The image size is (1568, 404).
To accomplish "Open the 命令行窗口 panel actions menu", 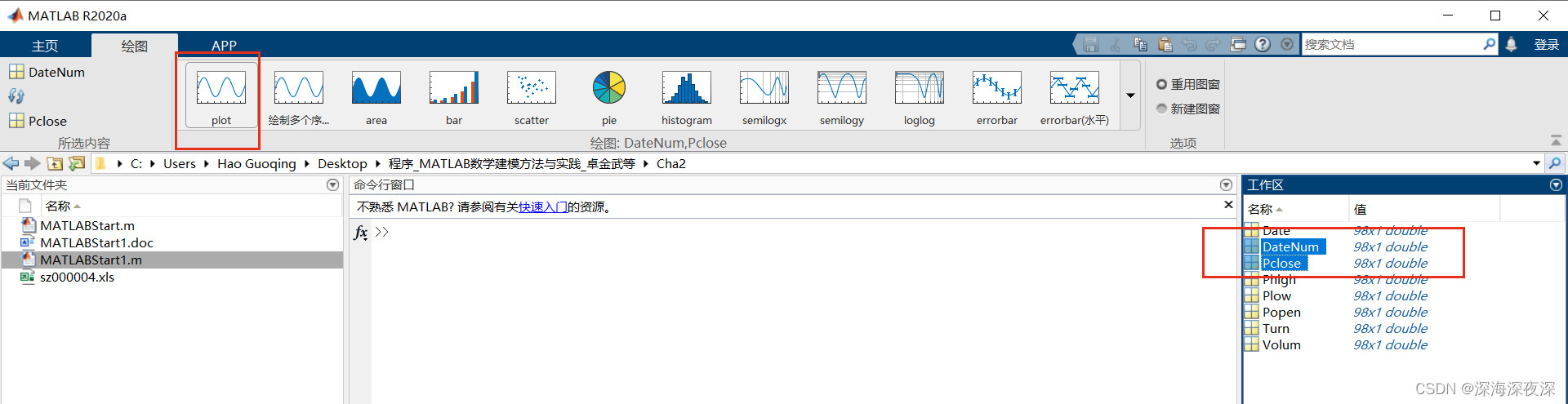I will coord(1226,185).
